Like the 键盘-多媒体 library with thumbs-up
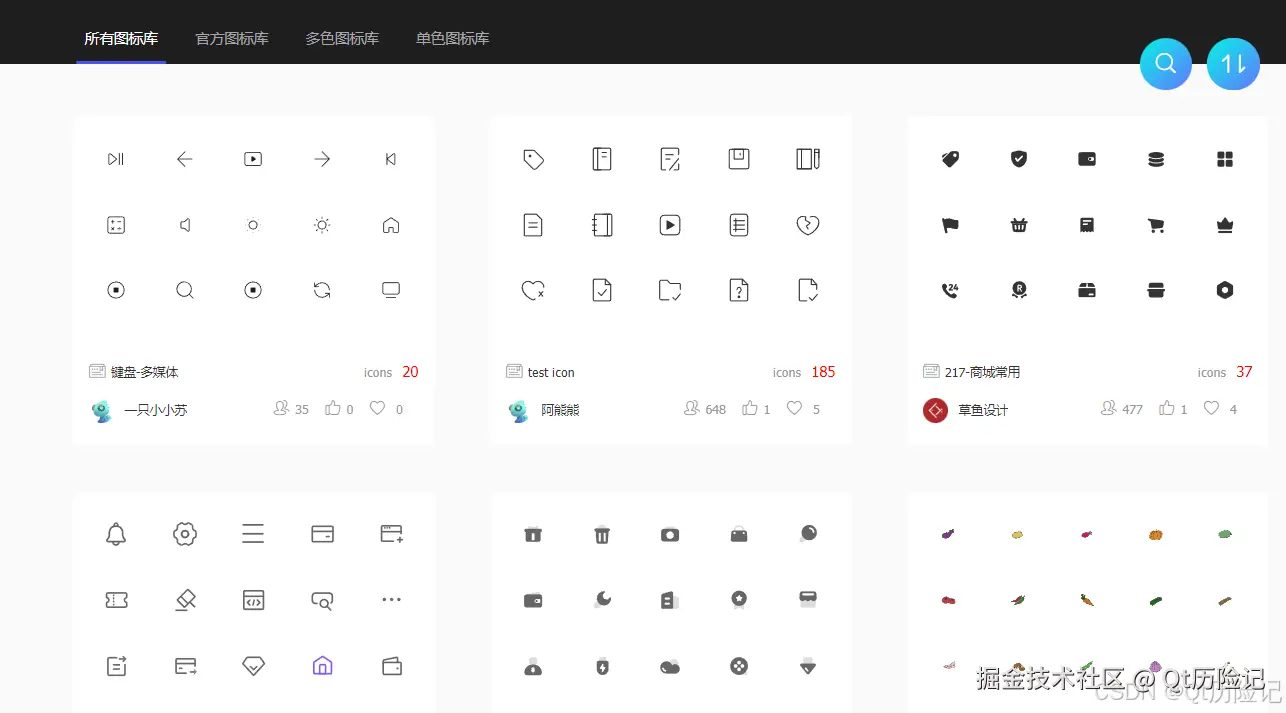 click(x=333, y=408)
